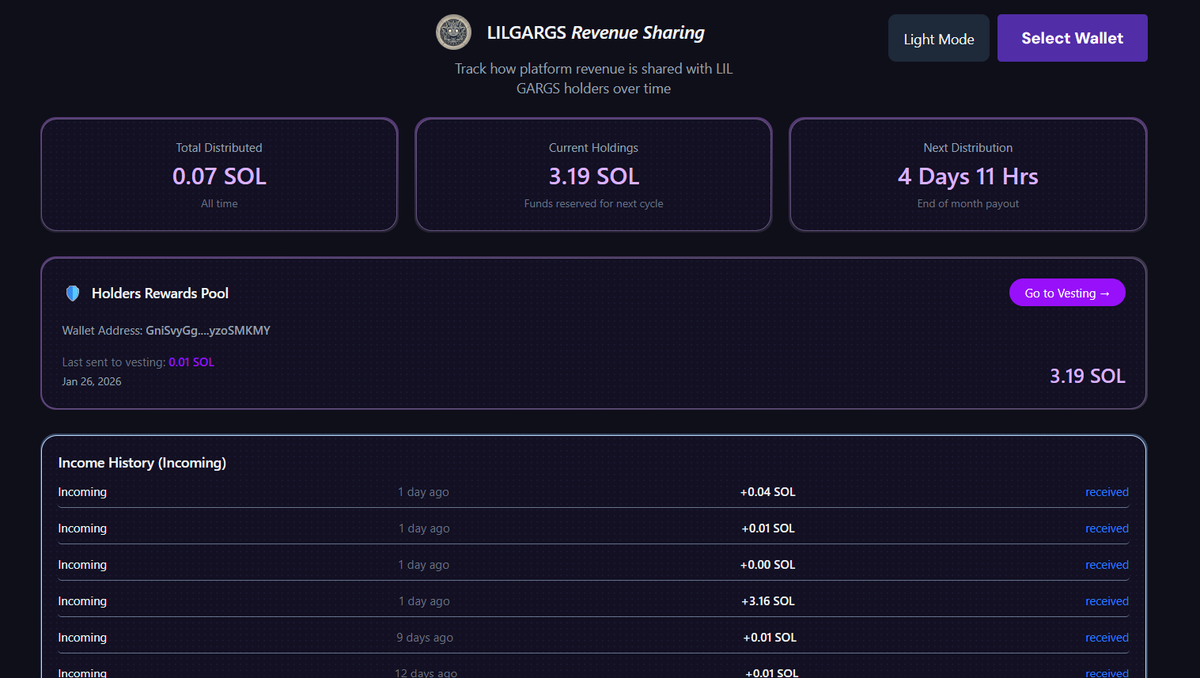The height and width of the screenshot is (678, 1200).
Task: Click the 0.01 SOL last sent to vesting amount
Action: tap(191, 362)
